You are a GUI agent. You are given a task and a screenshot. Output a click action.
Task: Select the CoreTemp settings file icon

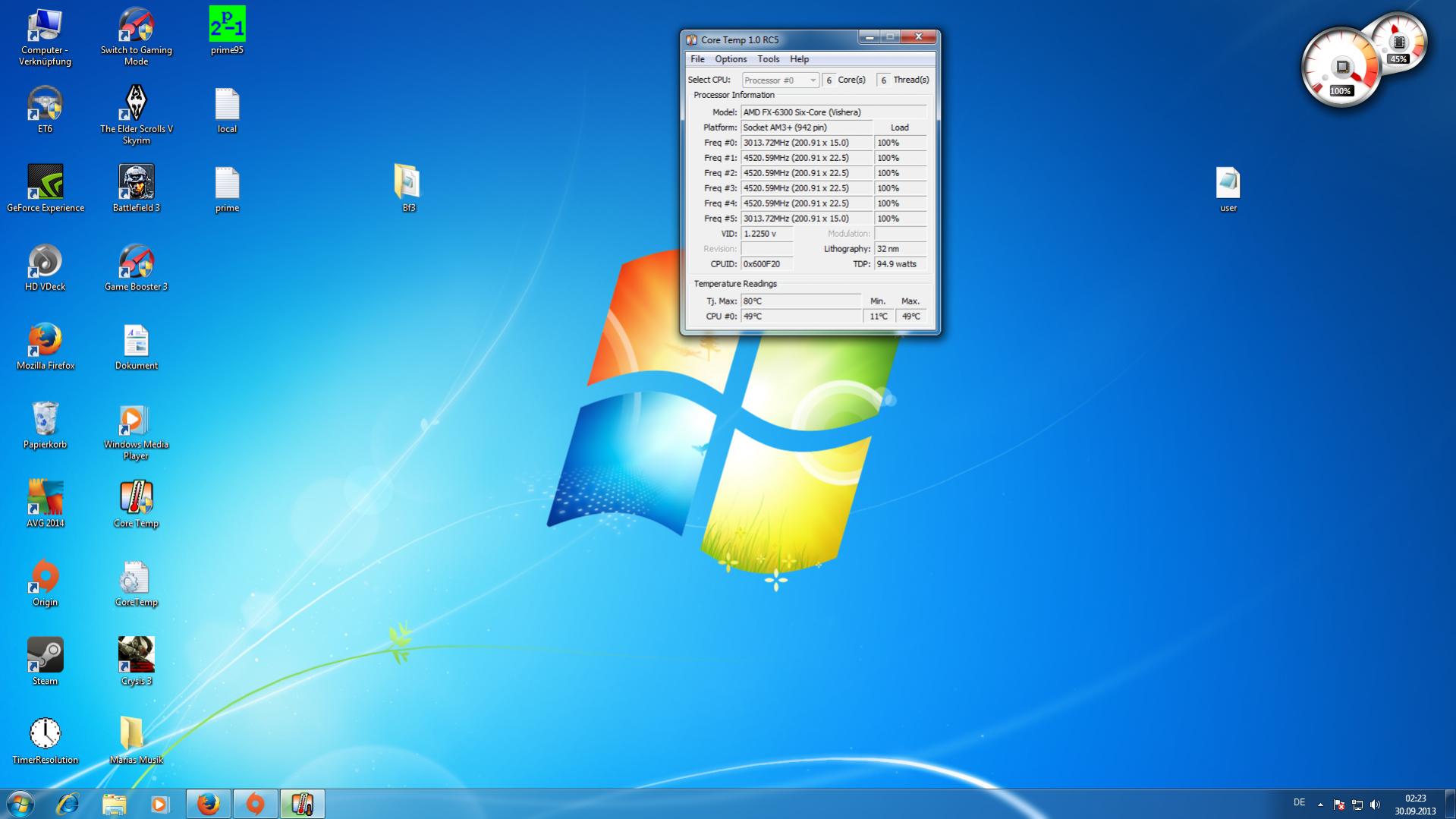(x=136, y=583)
